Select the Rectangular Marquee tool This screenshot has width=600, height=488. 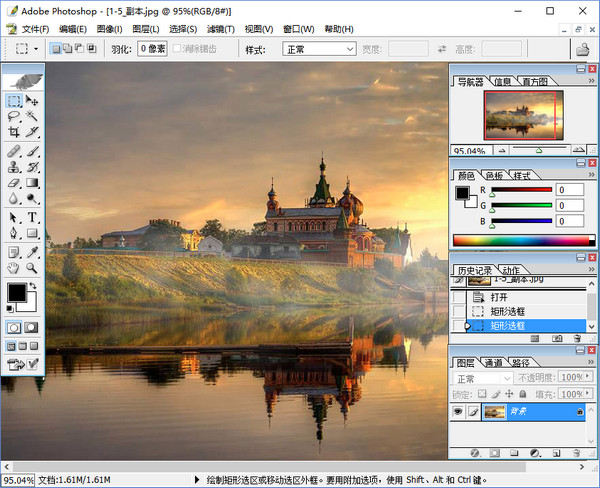point(14,102)
